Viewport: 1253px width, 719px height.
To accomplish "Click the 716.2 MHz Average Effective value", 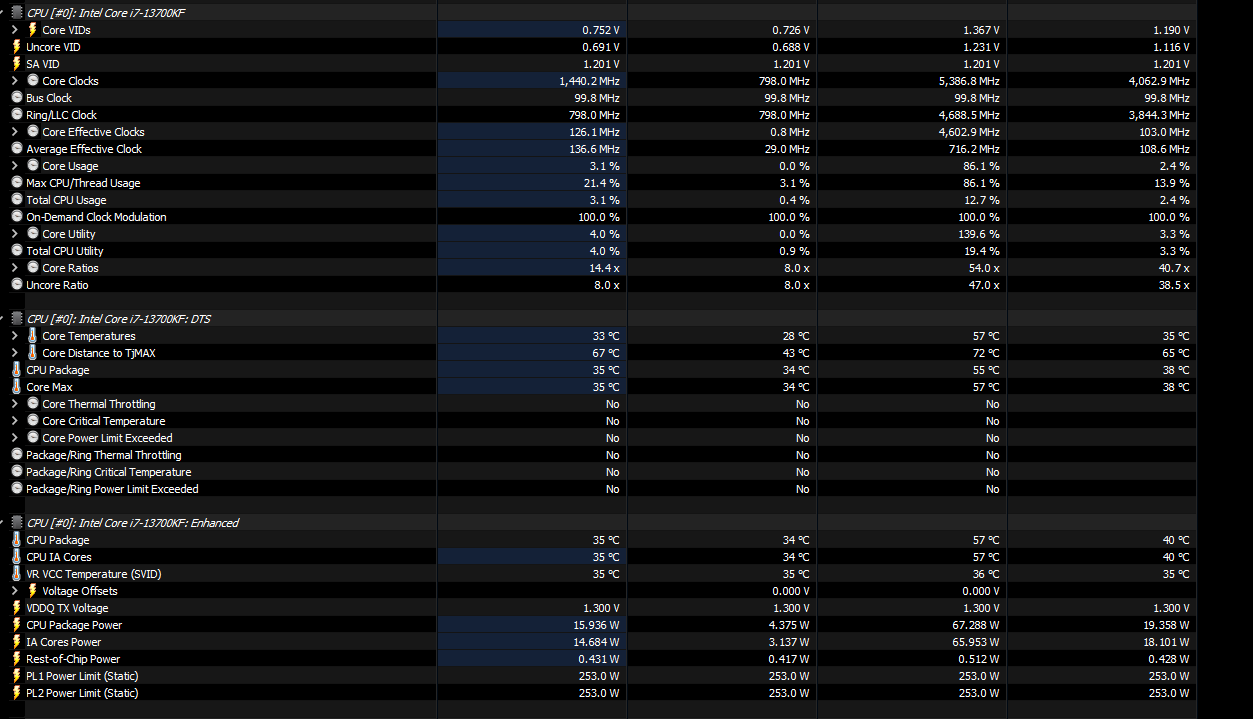I will point(974,149).
